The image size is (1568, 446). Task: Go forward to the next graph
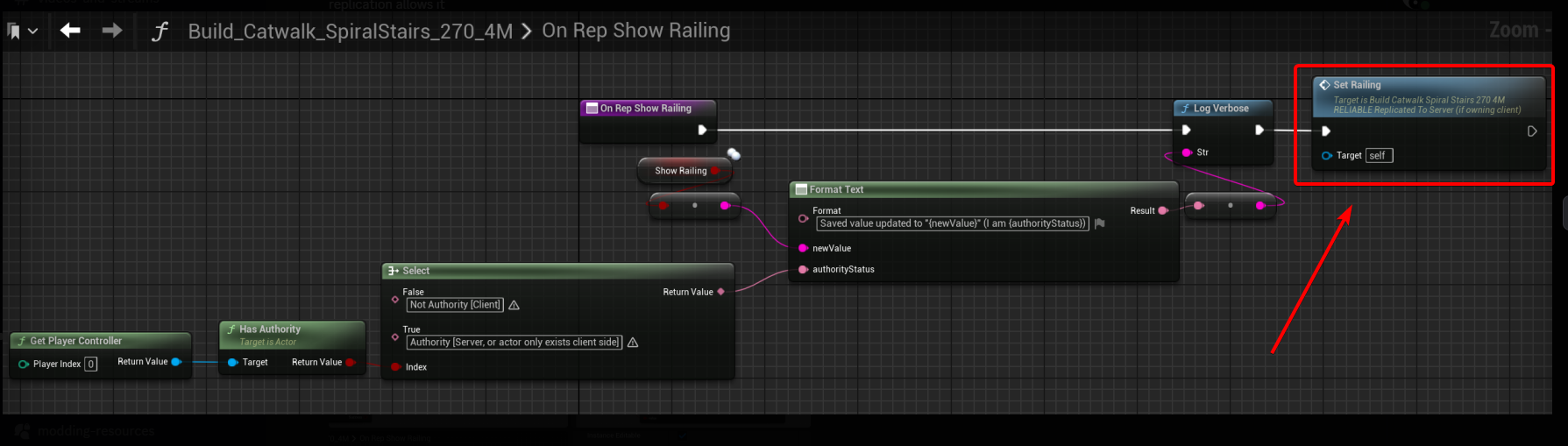pos(112,31)
